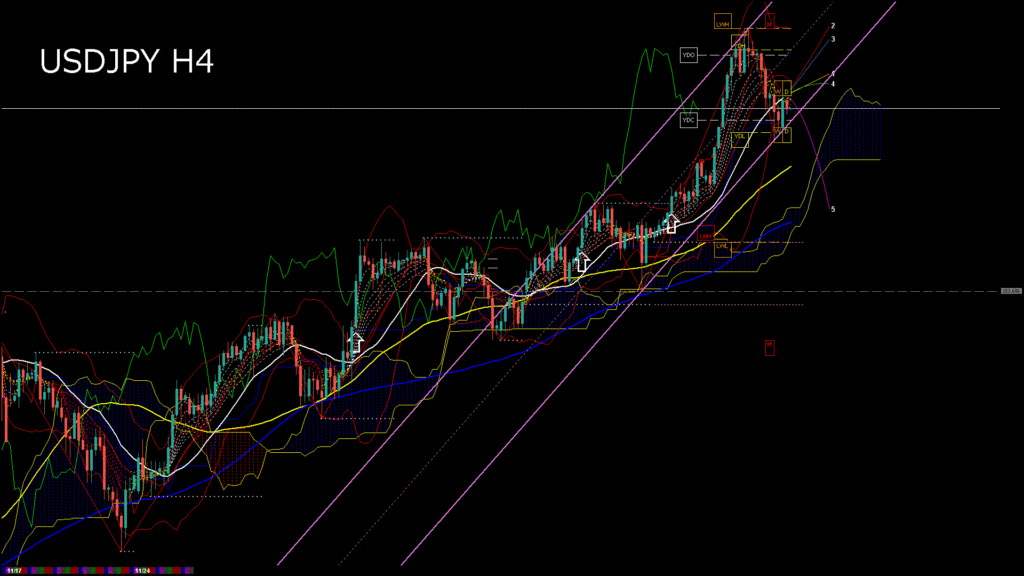This screenshot has width=1024, height=576.
Task: Select the 11/17 date marker
Action: click(12, 571)
